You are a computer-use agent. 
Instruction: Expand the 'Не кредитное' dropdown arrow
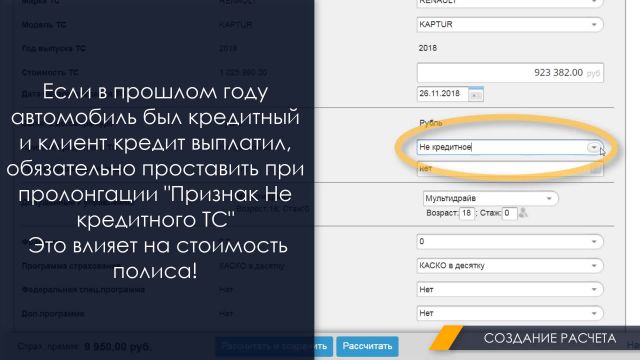click(594, 147)
